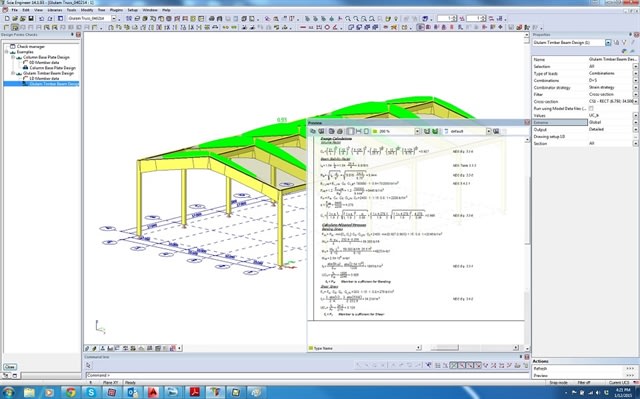Select Check manager in tree
Image resolution: width=640 pixels, height=399 pixels.
(31, 47)
